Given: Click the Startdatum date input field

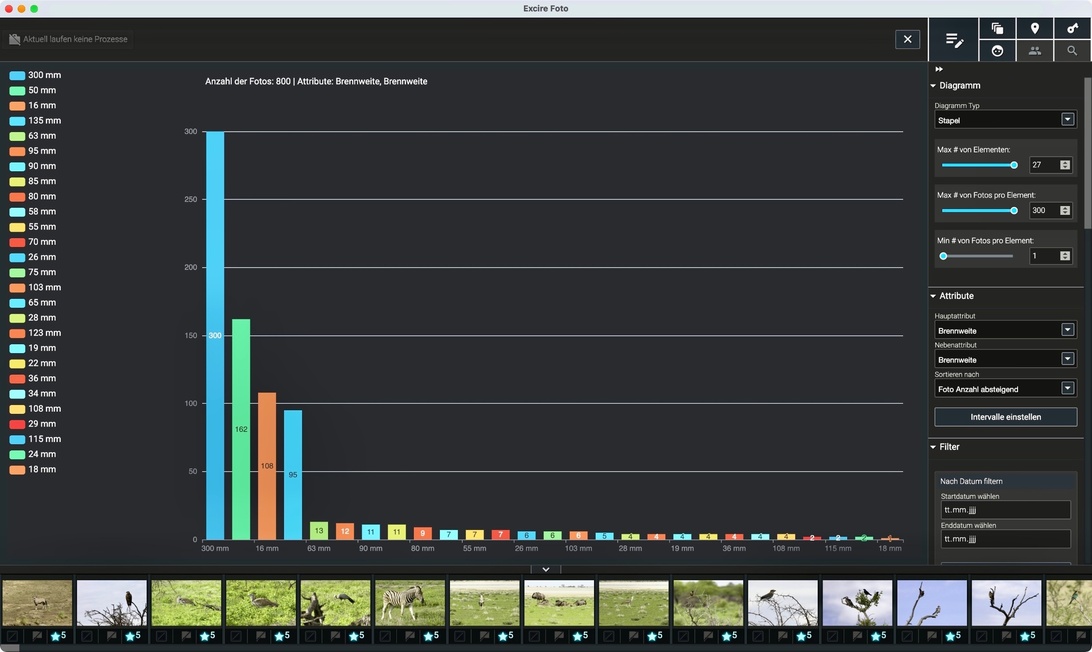Looking at the screenshot, I should click(x=1005, y=510).
